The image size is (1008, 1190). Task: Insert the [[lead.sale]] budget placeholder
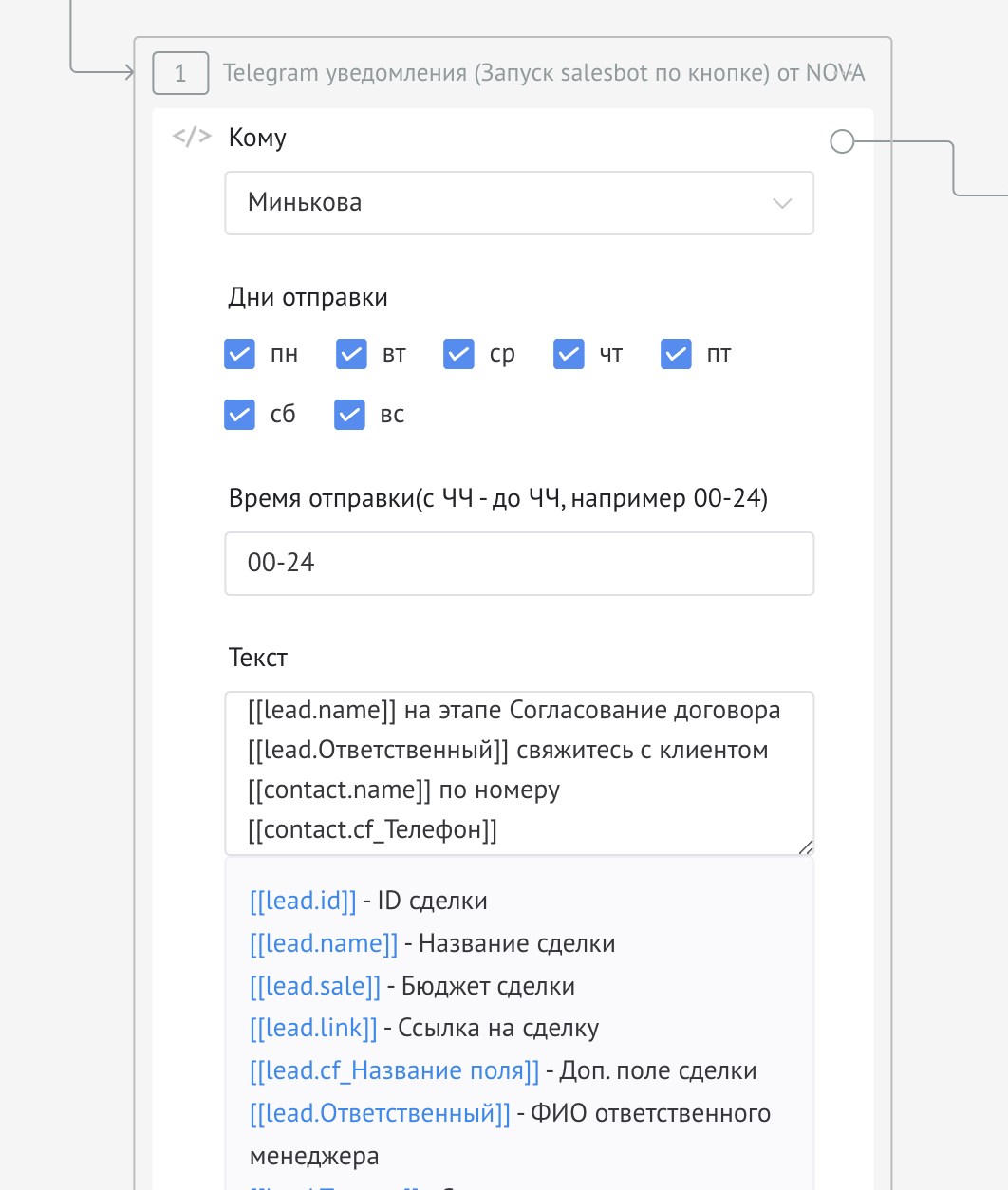point(314,986)
